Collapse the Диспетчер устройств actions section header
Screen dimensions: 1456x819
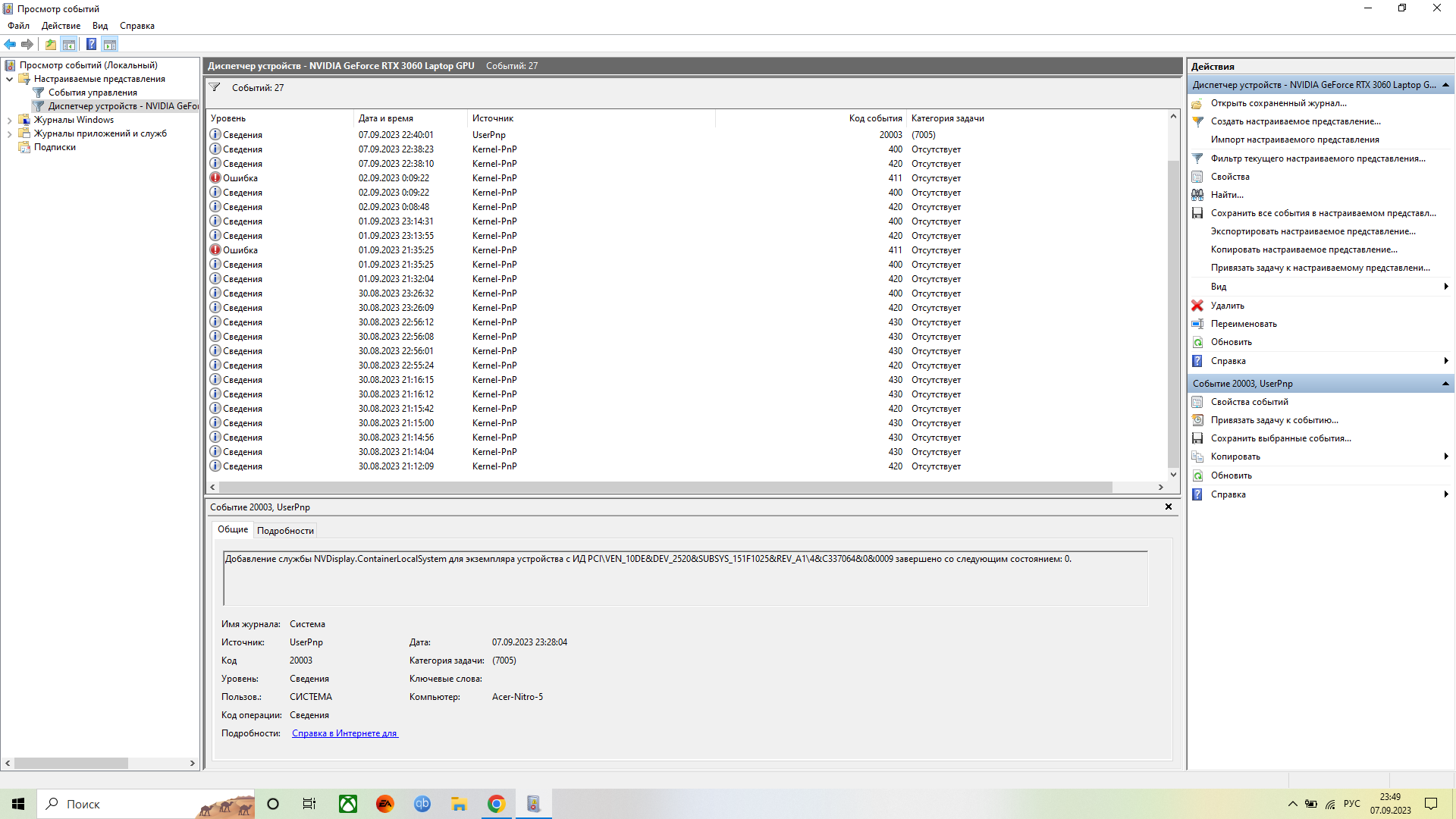1445,85
